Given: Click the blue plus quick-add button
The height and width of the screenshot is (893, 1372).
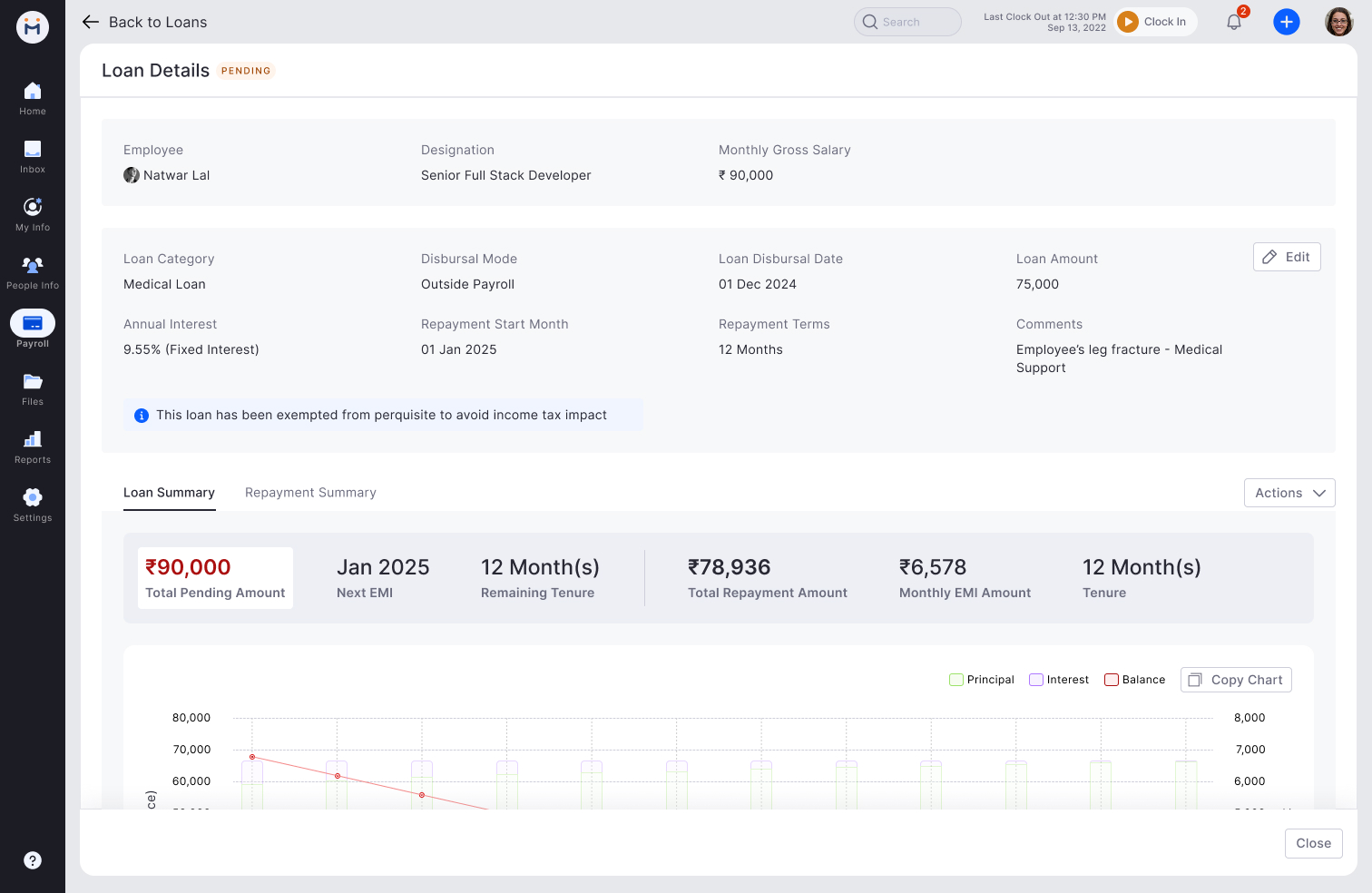Looking at the screenshot, I should pyautogui.click(x=1287, y=21).
